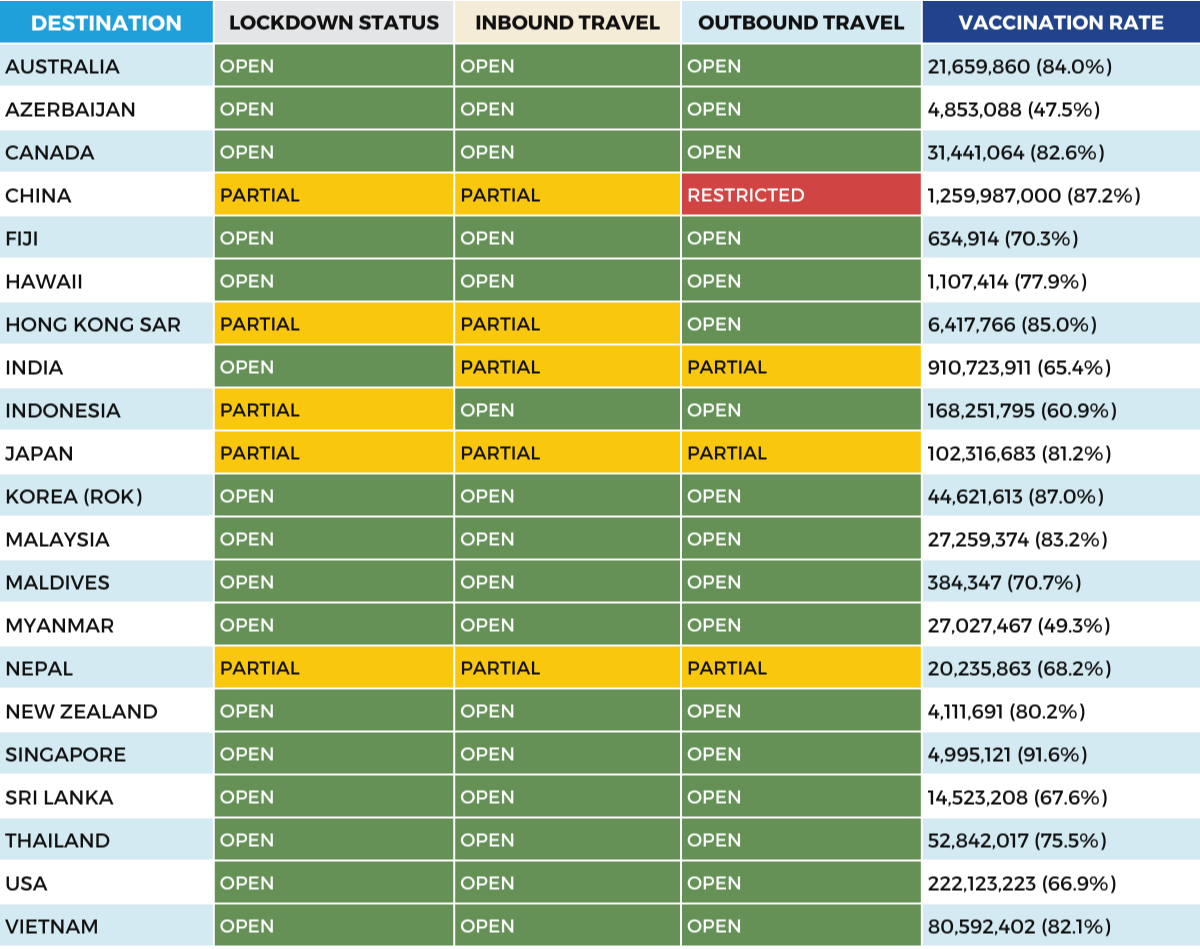Click India's PARTIAL outbound travel cell
The image size is (1200, 949).
coord(801,367)
